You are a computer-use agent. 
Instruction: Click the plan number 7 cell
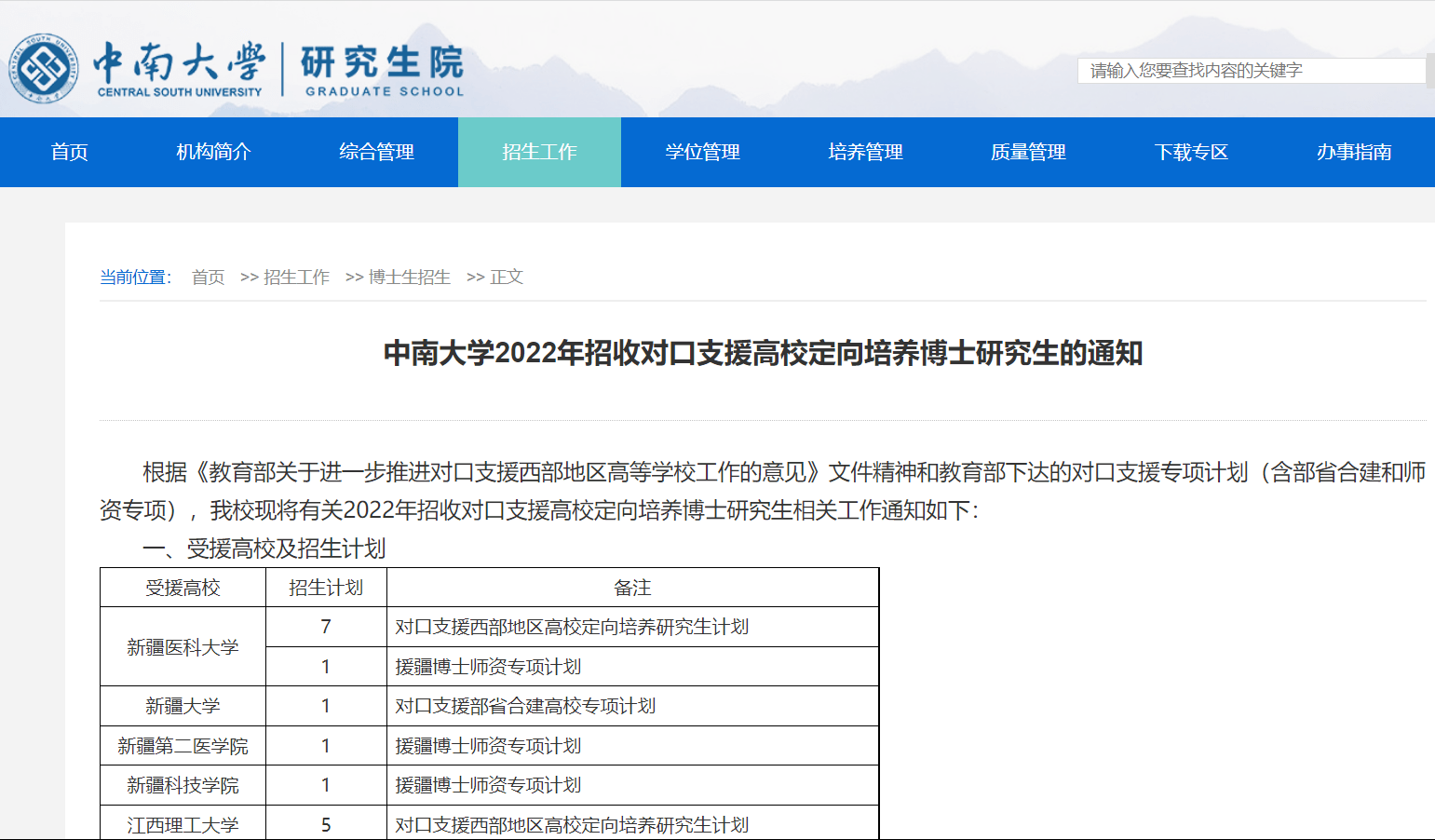(x=326, y=627)
